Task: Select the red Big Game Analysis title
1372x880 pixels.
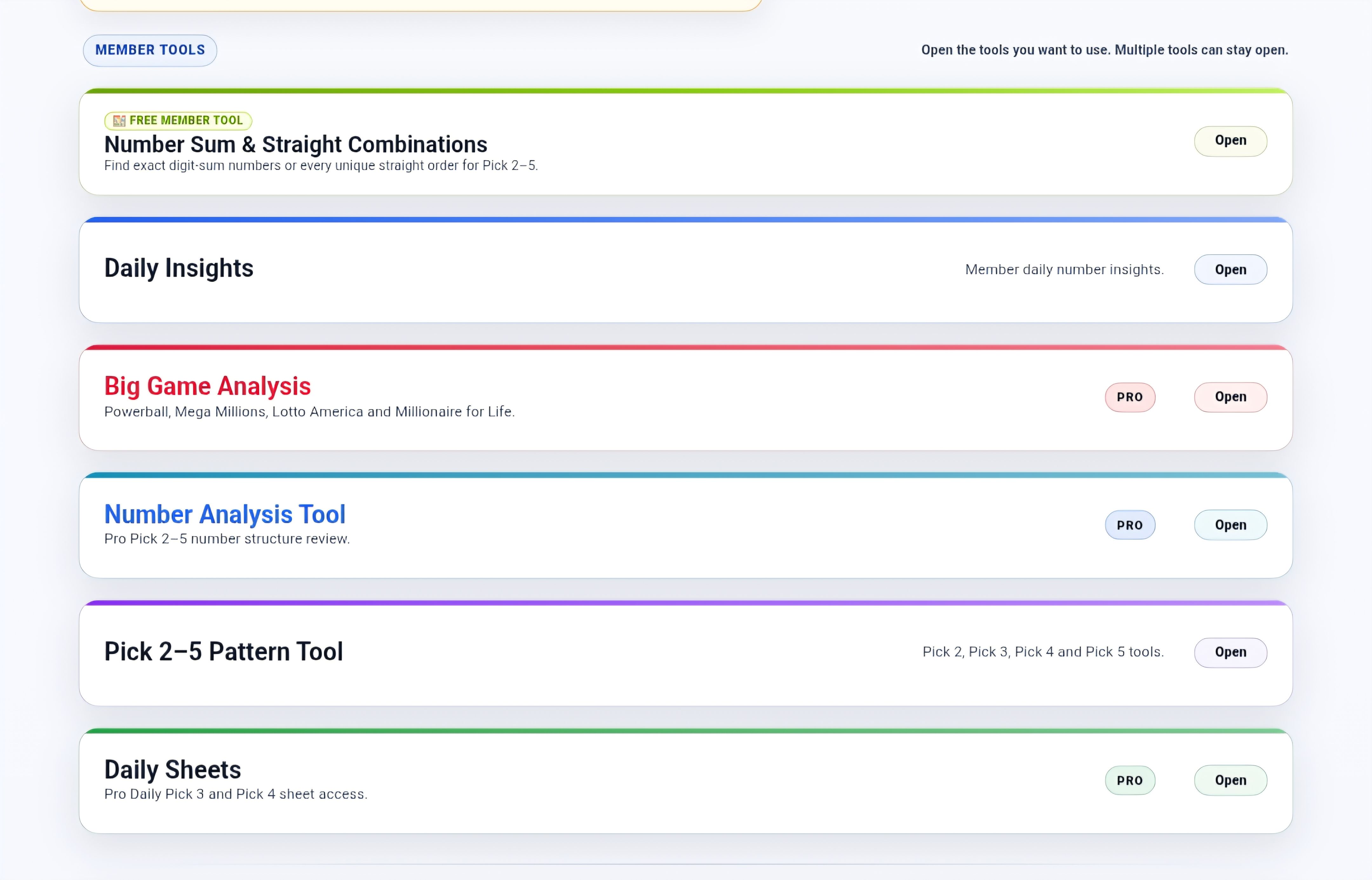Action: [207, 386]
